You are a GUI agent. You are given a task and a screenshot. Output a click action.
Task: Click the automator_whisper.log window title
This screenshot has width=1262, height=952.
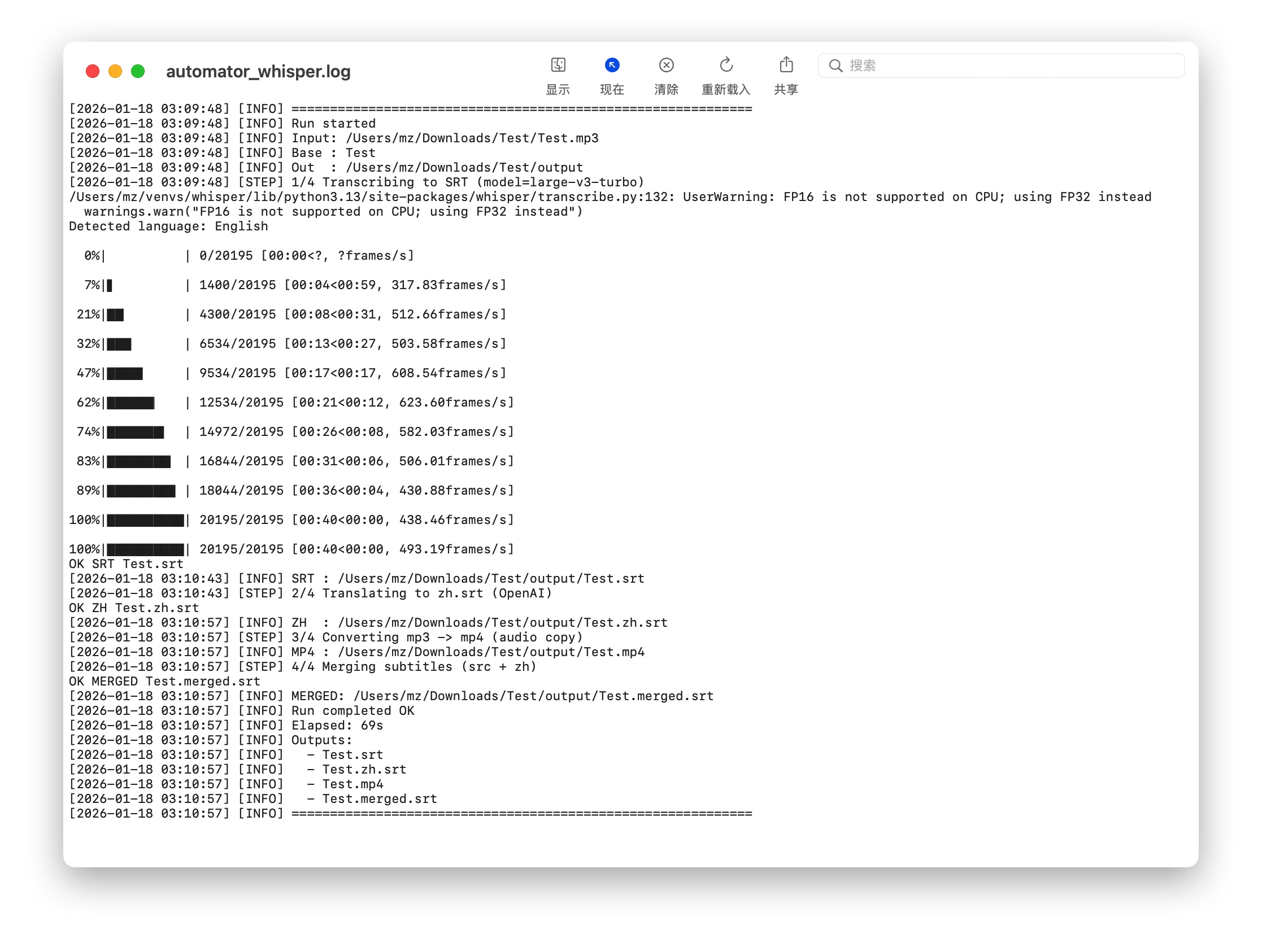[259, 71]
